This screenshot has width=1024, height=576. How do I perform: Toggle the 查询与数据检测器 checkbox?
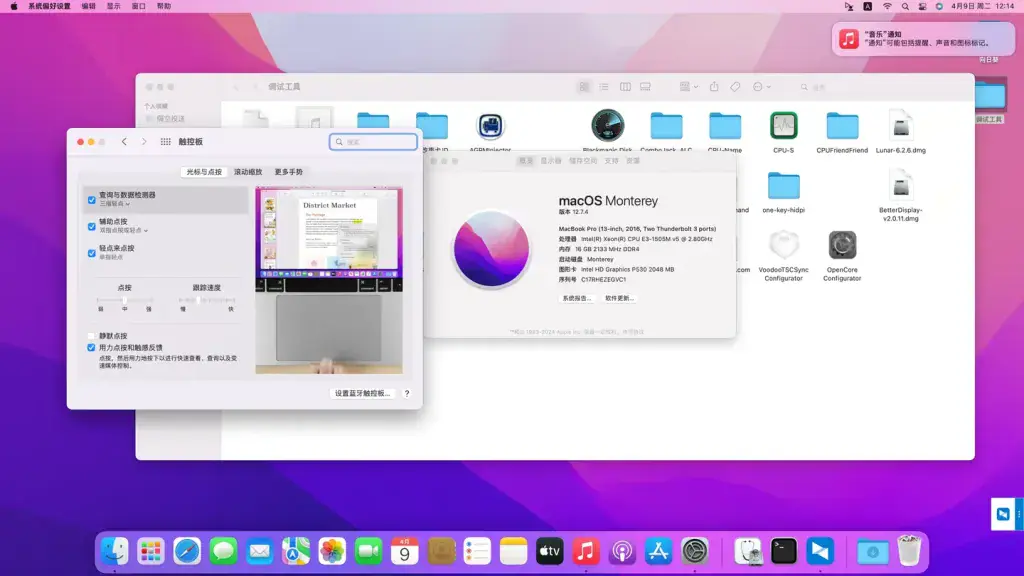coord(91,200)
